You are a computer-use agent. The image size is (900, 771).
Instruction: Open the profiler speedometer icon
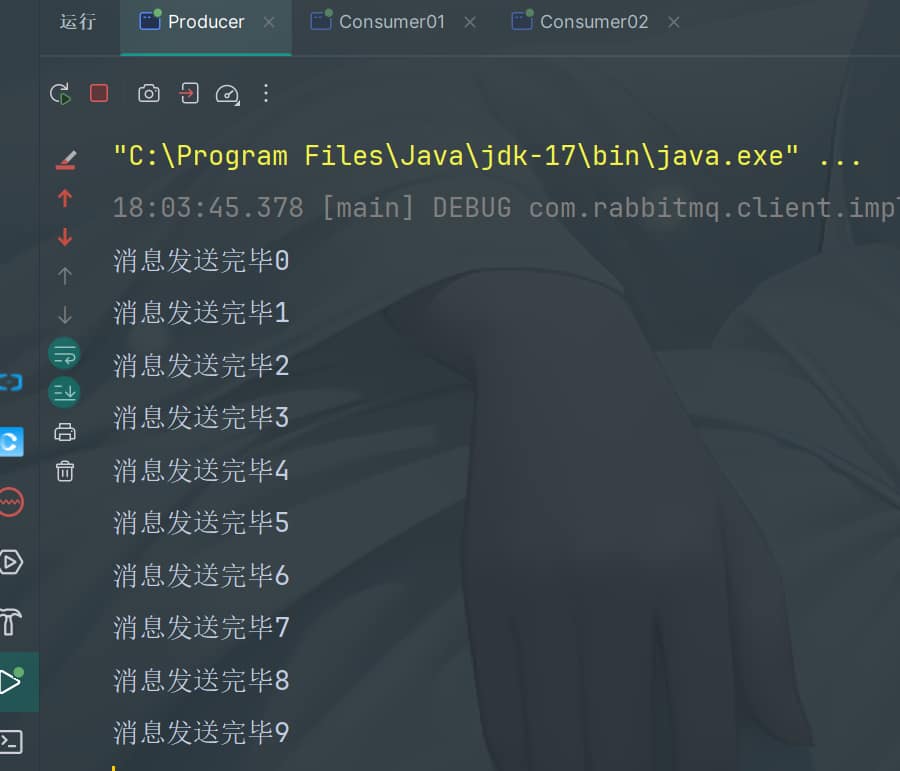[x=227, y=94]
